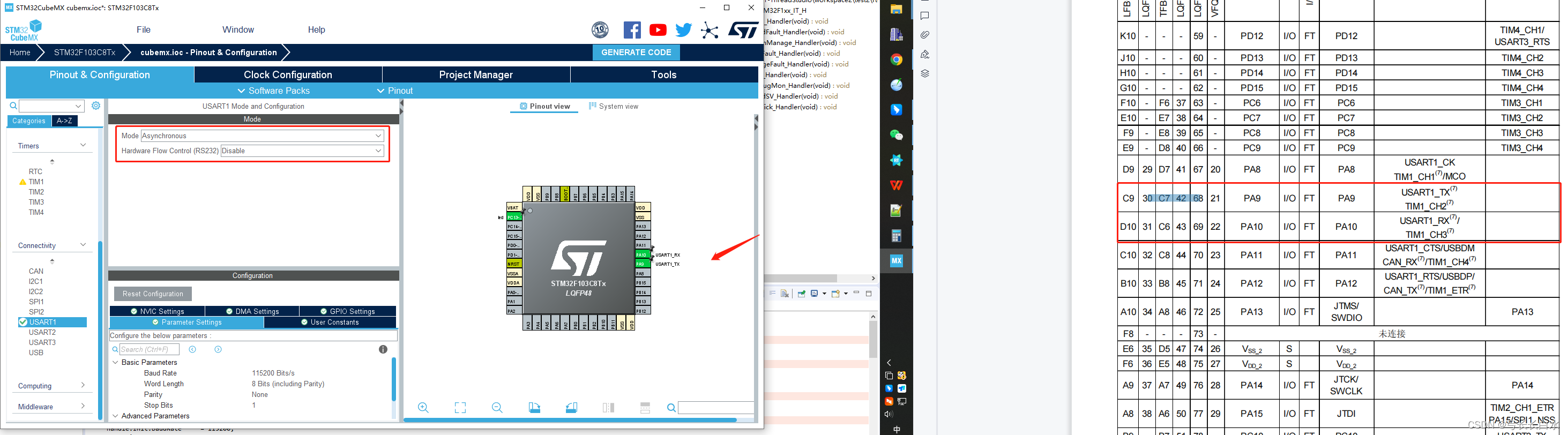This screenshot has width=1568, height=435.
Task: Select TIM1 in Timers list
Action: click(x=36, y=181)
